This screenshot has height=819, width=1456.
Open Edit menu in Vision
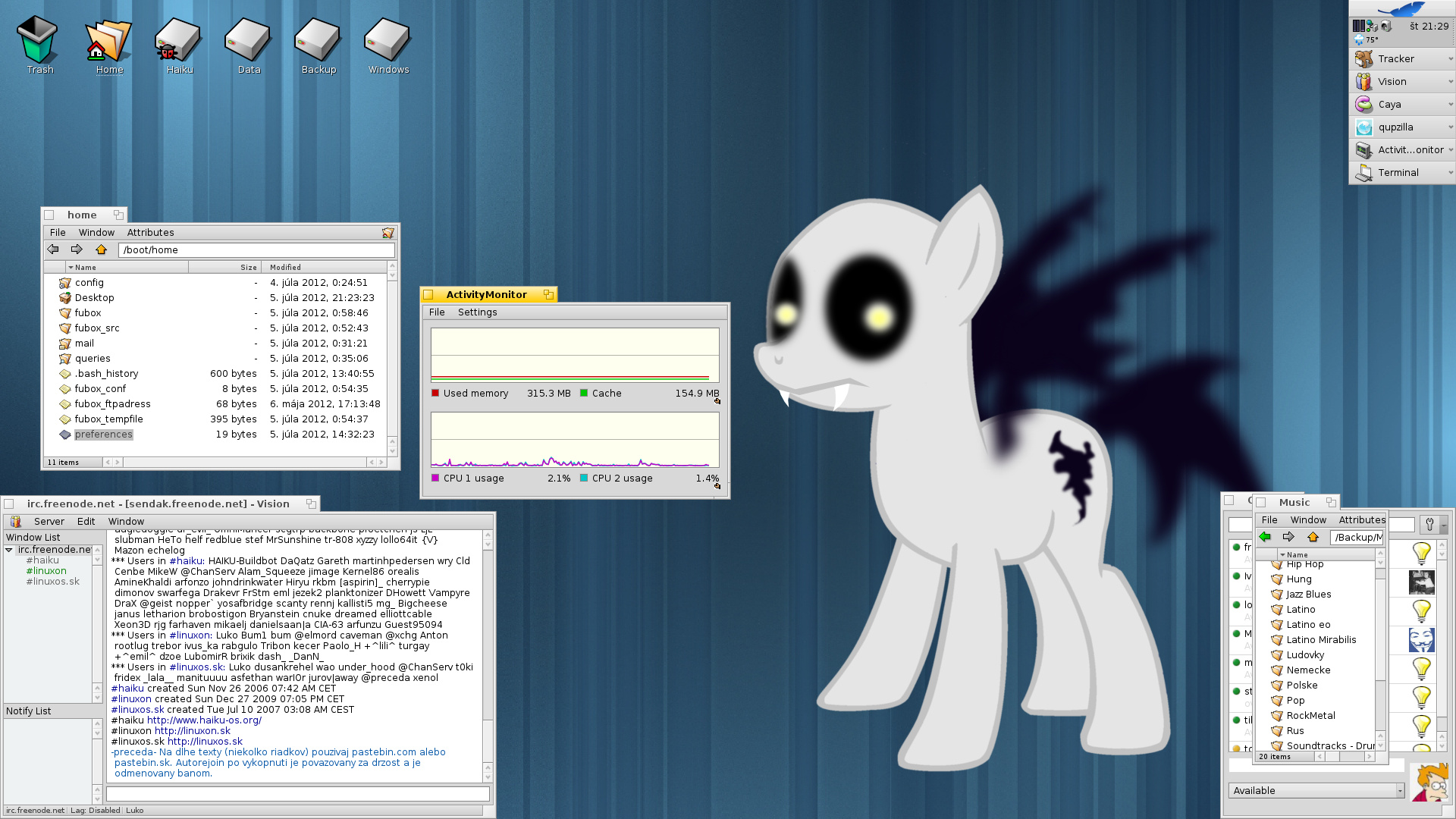pyautogui.click(x=86, y=522)
